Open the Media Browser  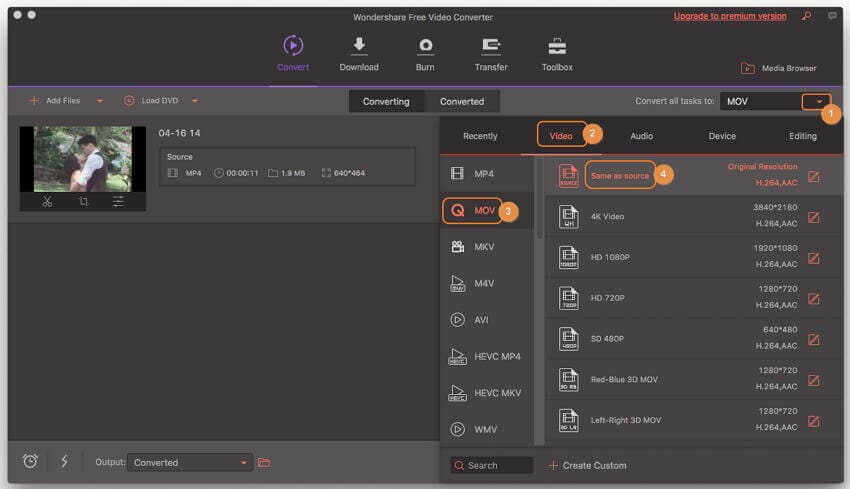778,68
